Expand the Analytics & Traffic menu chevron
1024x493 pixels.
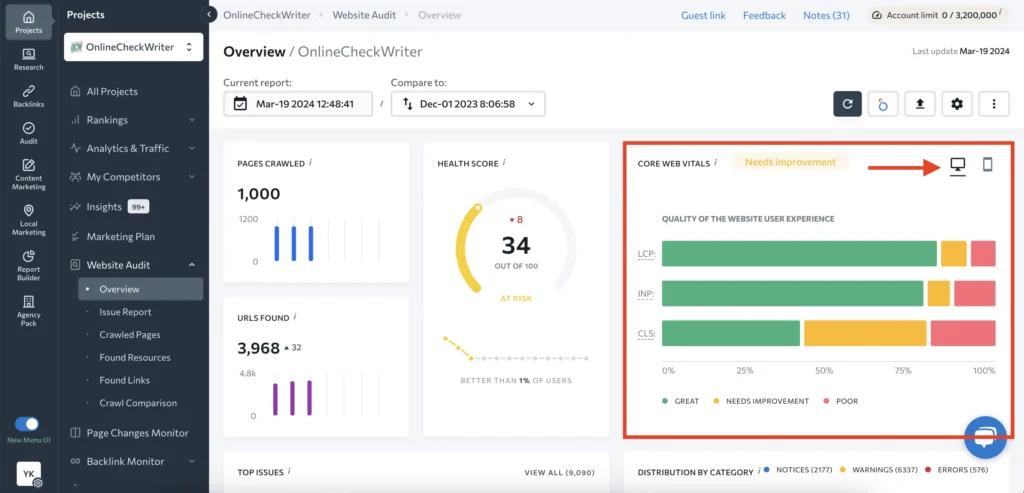coord(192,148)
